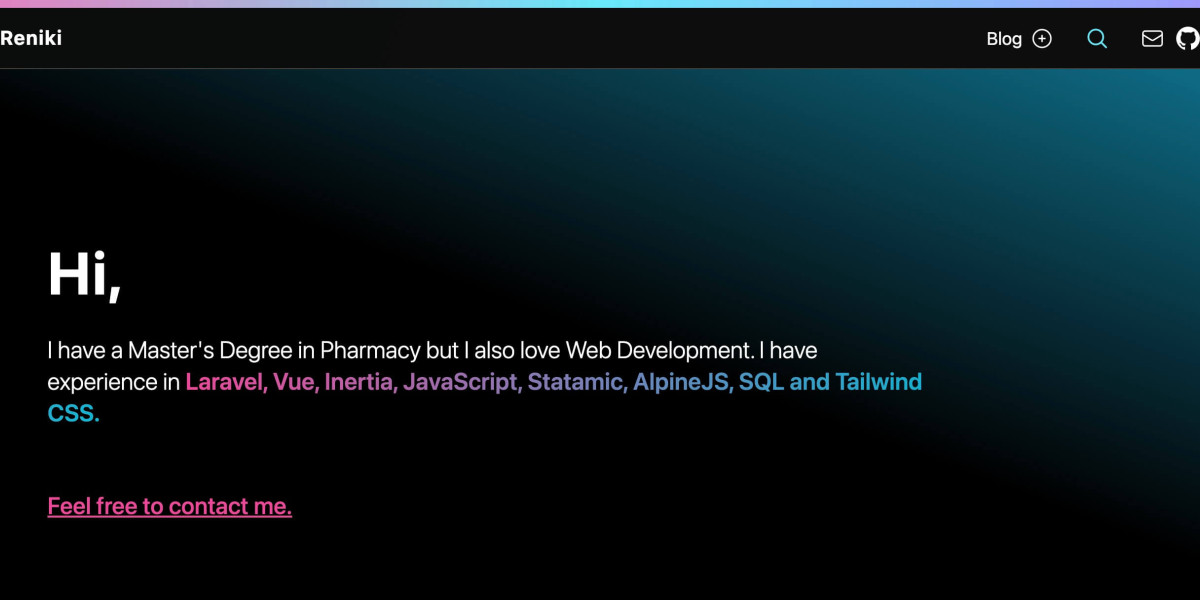The height and width of the screenshot is (600, 1200).
Task: Click the word 'Inertia' in the skills list
Action: coord(360,382)
